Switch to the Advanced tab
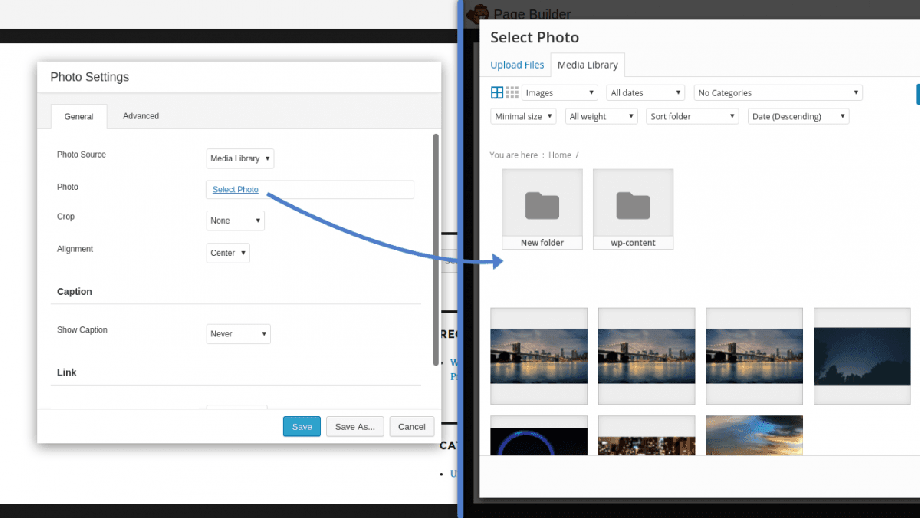The image size is (920, 518). (x=141, y=116)
